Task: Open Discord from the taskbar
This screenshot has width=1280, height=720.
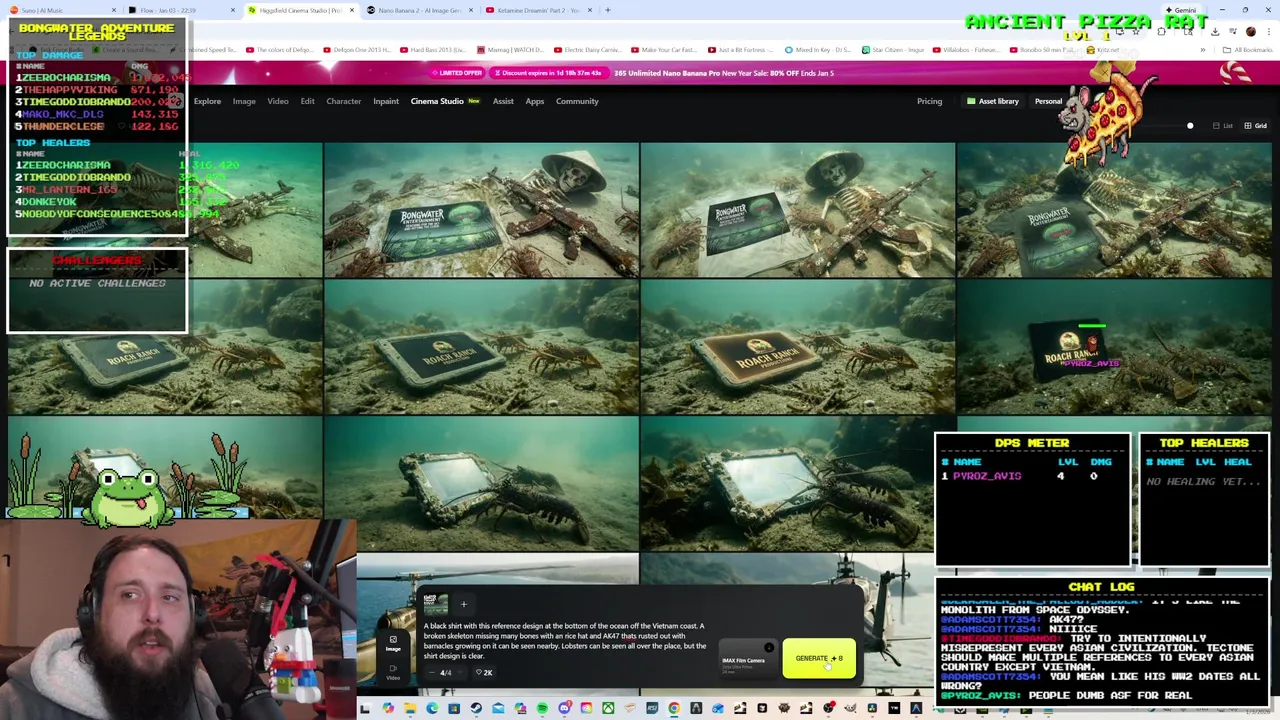Action: [564, 709]
